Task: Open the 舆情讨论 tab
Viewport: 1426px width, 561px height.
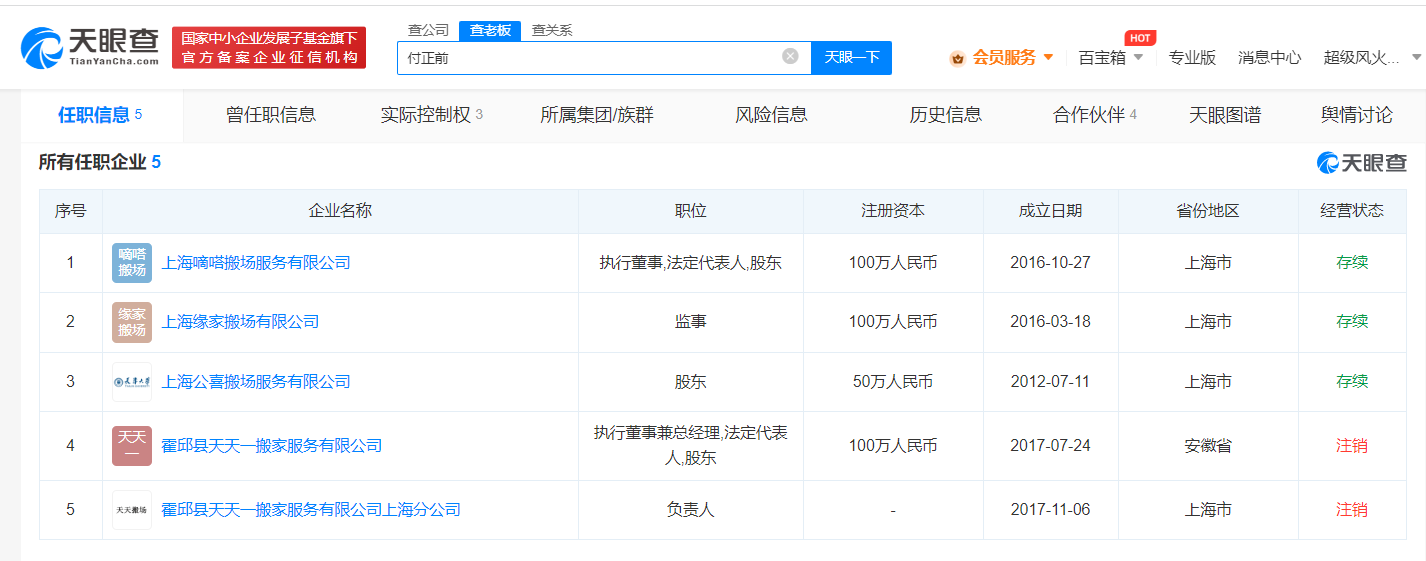Action: 1356,115
